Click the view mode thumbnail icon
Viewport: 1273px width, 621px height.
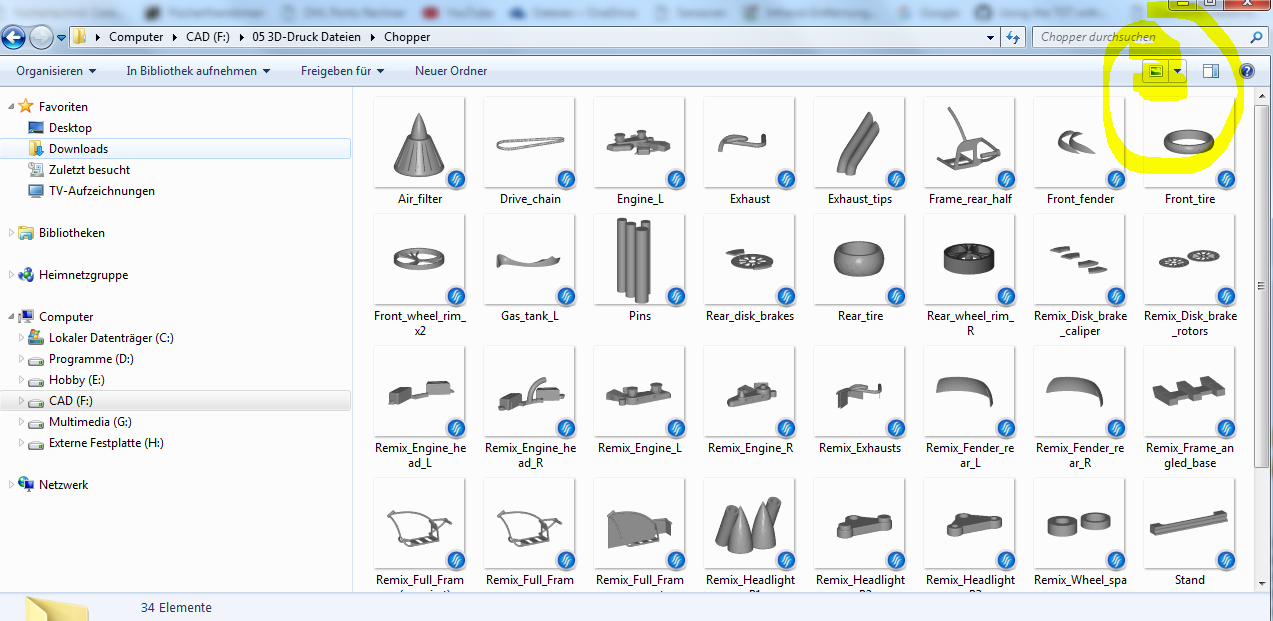pos(1155,71)
